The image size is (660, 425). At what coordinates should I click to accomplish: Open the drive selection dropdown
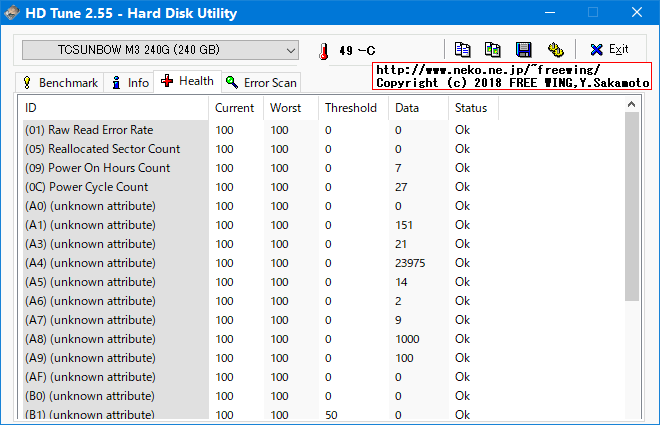160,50
